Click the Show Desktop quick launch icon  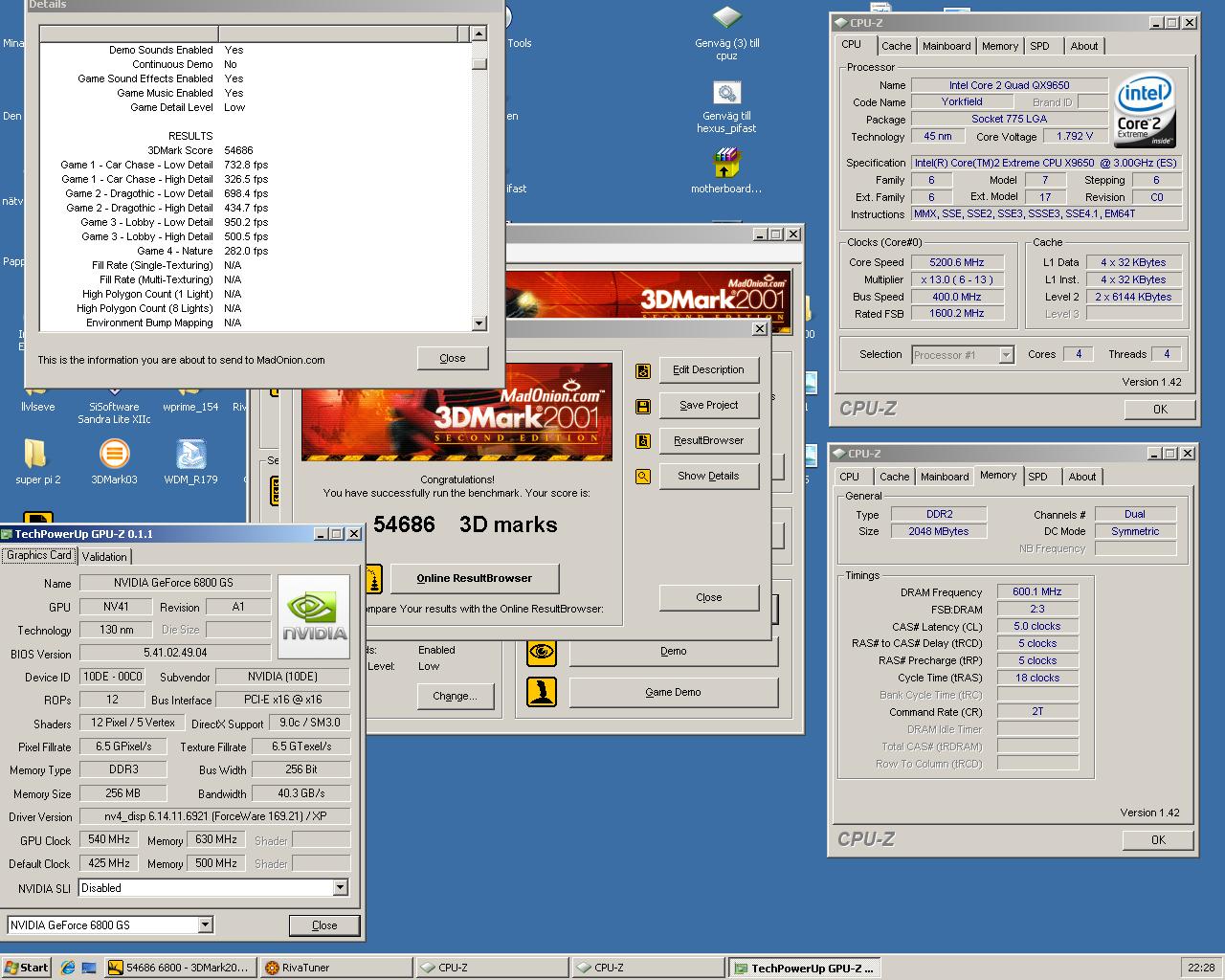point(88,968)
